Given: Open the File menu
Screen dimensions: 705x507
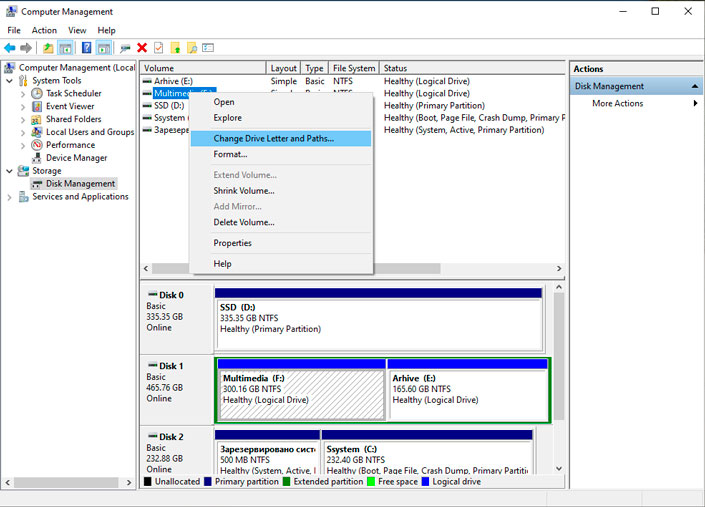Looking at the screenshot, I should (14, 30).
